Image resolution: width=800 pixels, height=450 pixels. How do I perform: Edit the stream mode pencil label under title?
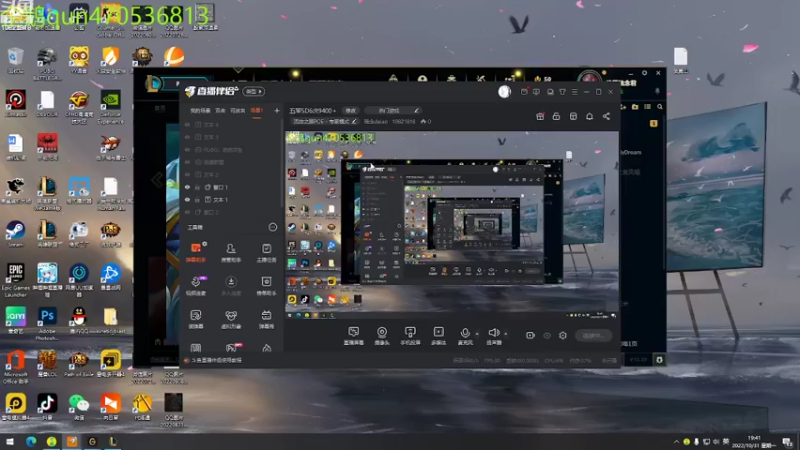click(324, 121)
